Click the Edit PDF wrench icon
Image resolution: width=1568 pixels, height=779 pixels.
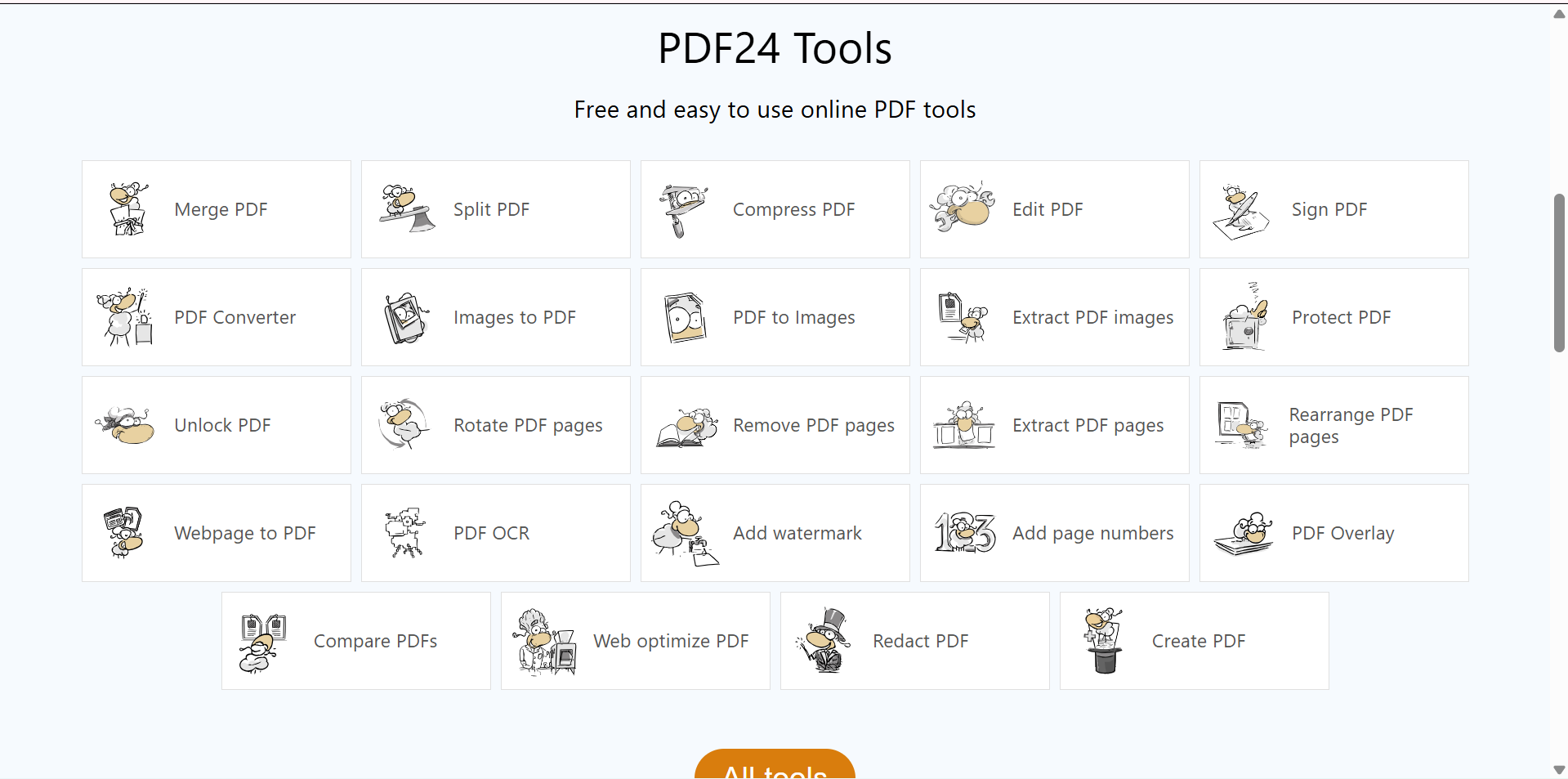963,208
